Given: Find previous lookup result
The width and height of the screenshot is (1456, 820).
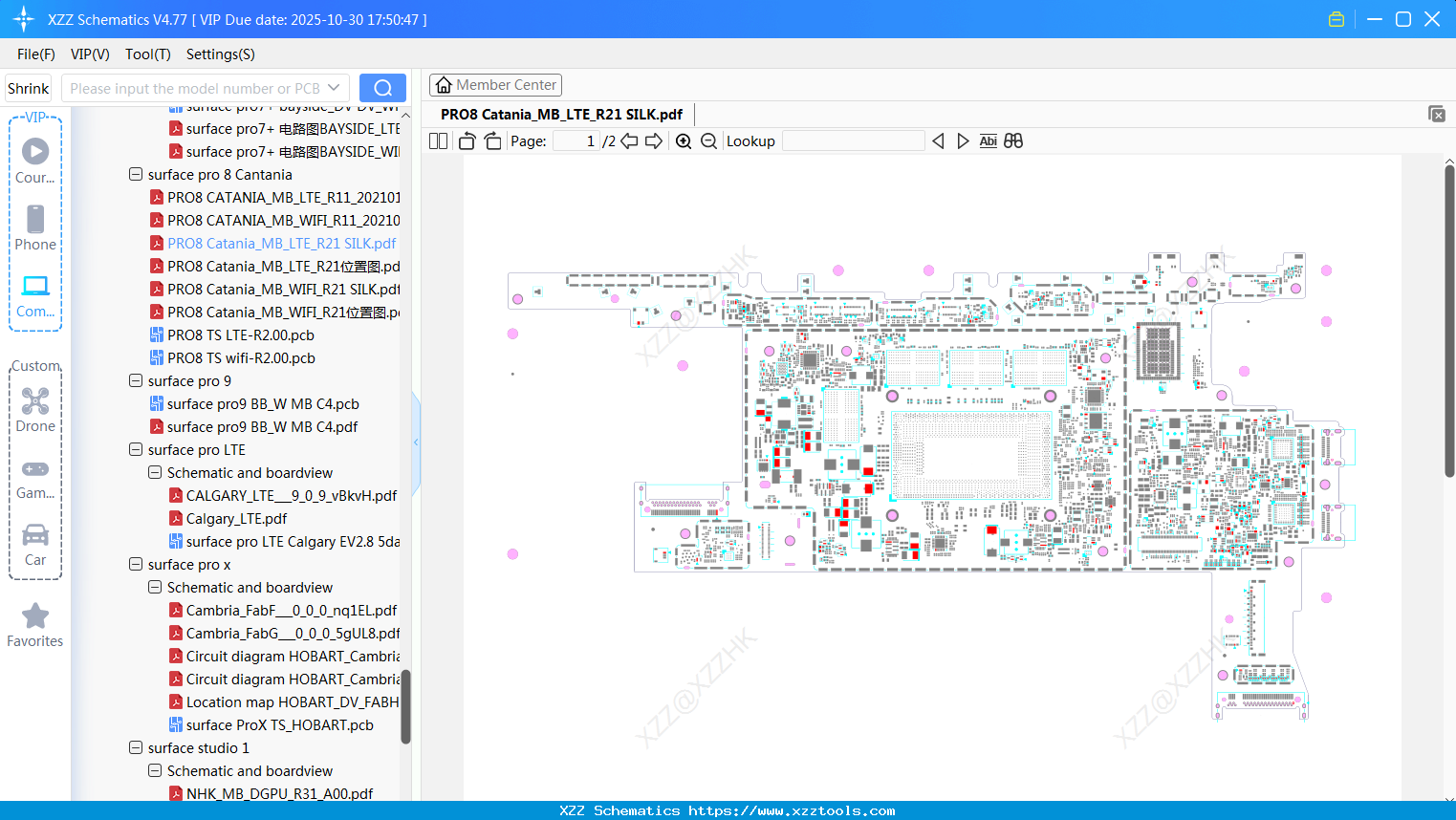Looking at the screenshot, I should (x=938, y=141).
